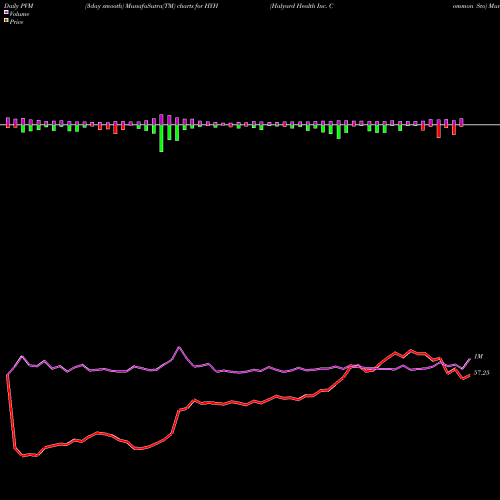500x500 pixels.
Task: Click the 'Daily PVM' title text
Action: [19, 6]
